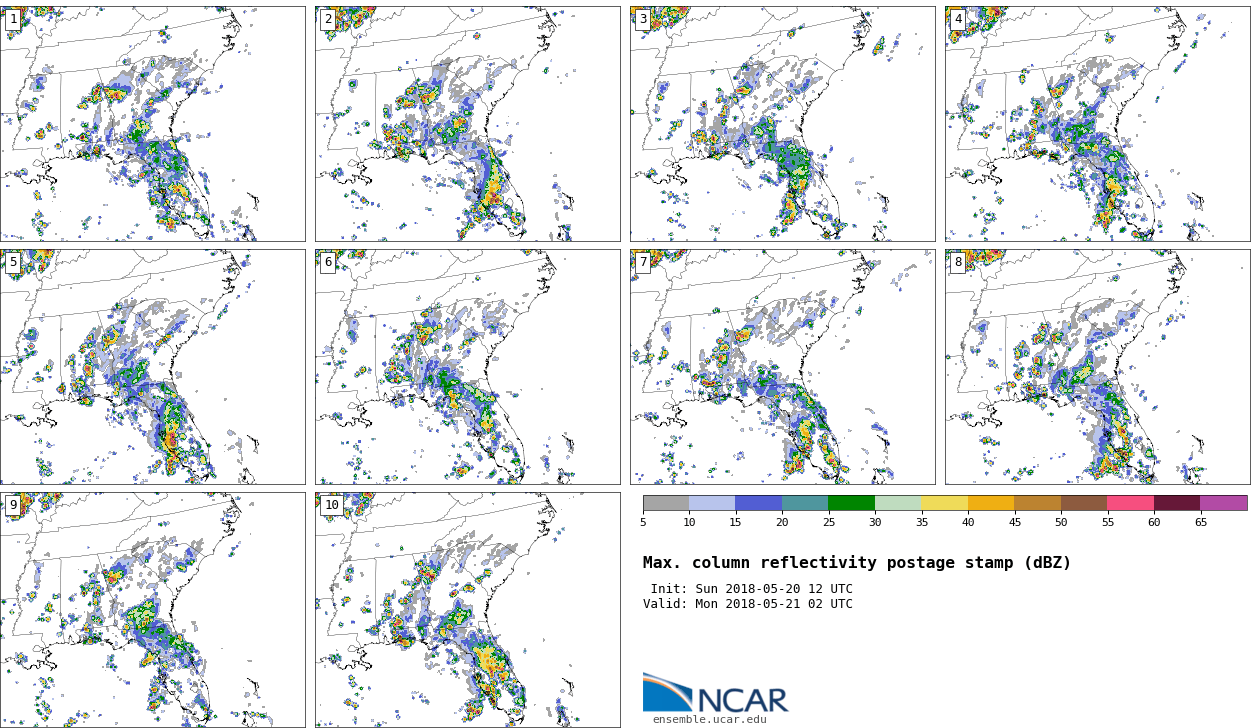
Task: Pick the dark green 25-30 dBZ swatch
Action: pyautogui.click(x=851, y=503)
